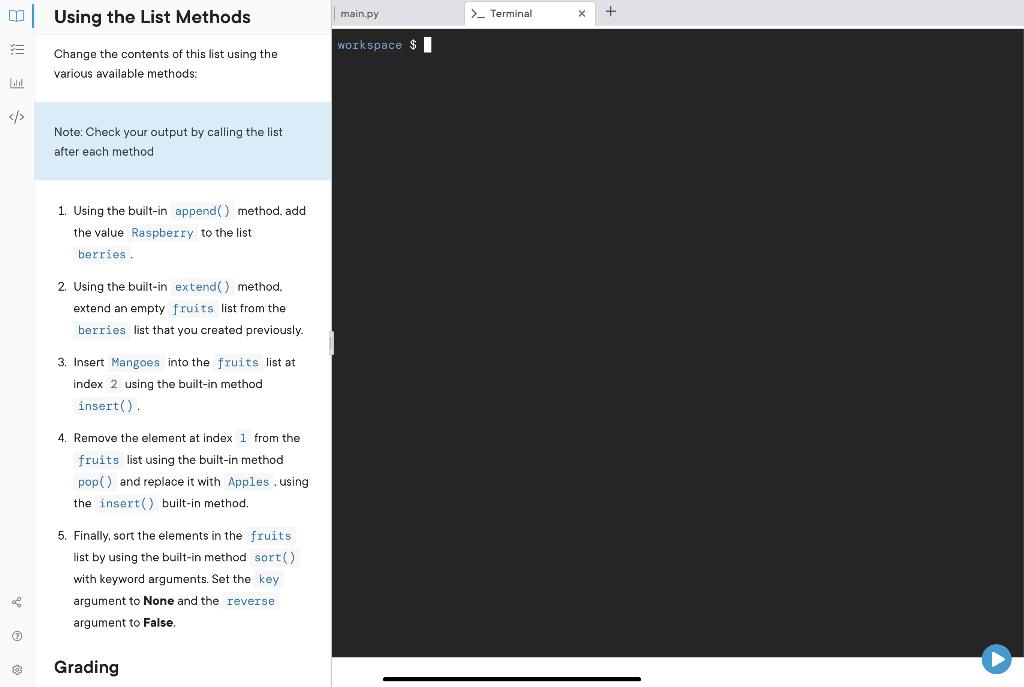Viewport: 1024px width, 687px height.
Task: Open the settings gear icon
Action: (x=16, y=668)
